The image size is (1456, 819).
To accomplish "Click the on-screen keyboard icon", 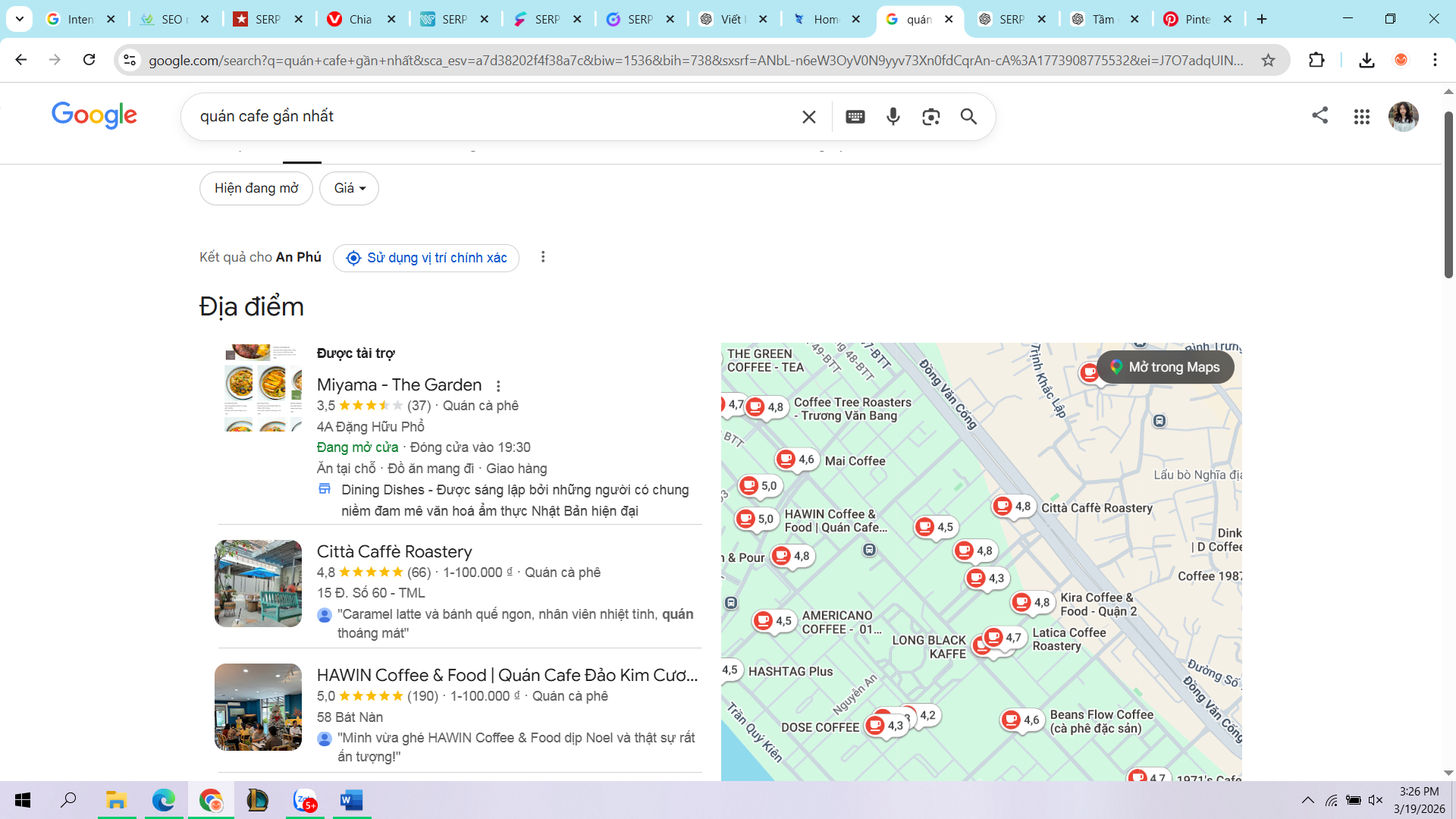I will coord(855,116).
